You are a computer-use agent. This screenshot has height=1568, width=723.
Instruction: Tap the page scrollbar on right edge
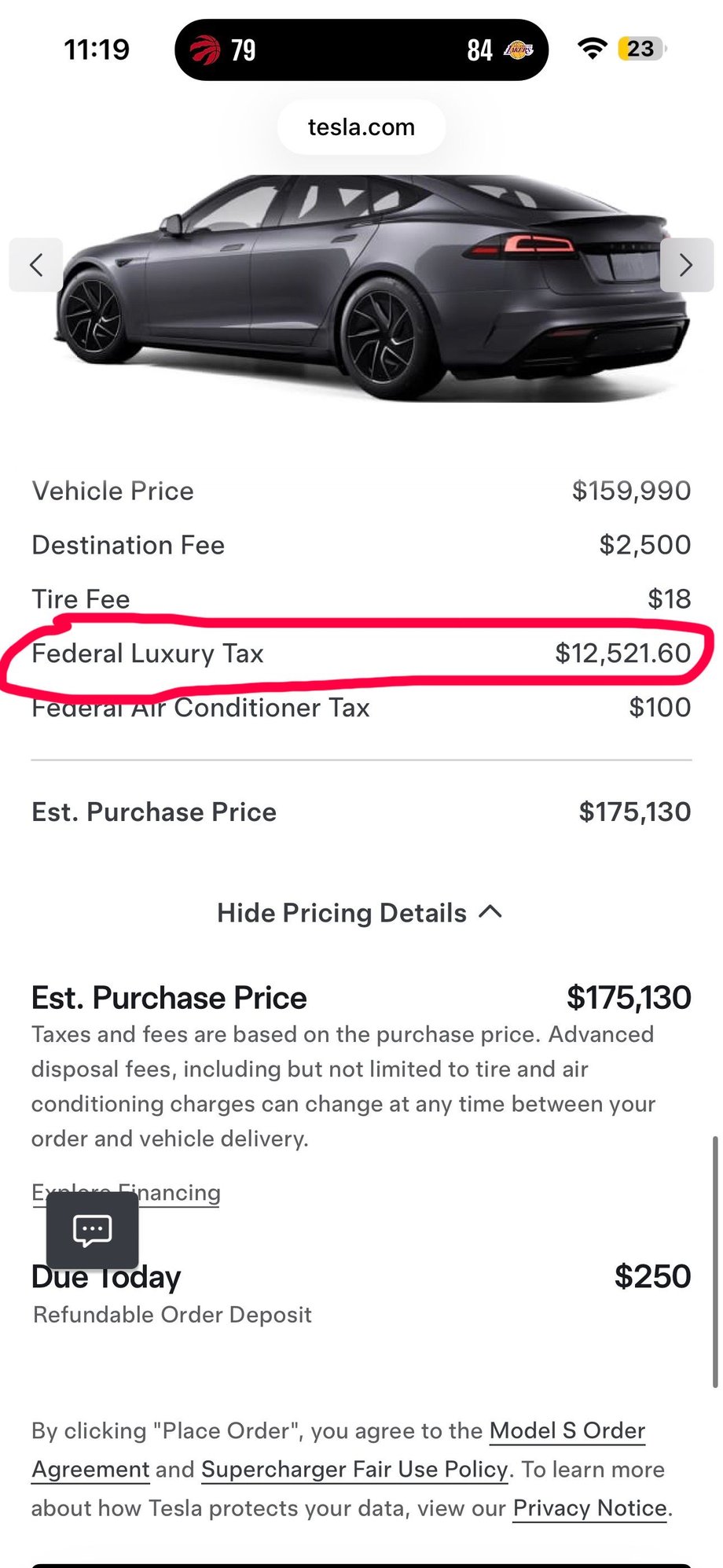click(714, 1258)
